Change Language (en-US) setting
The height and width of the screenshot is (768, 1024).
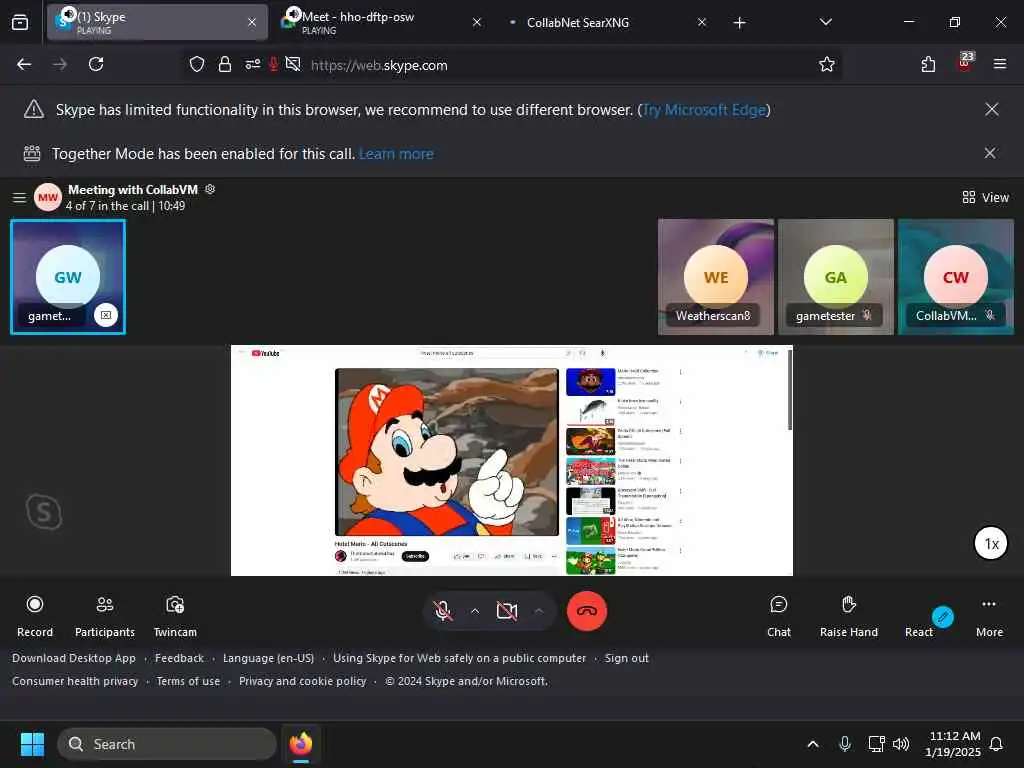[x=268, y=658]
